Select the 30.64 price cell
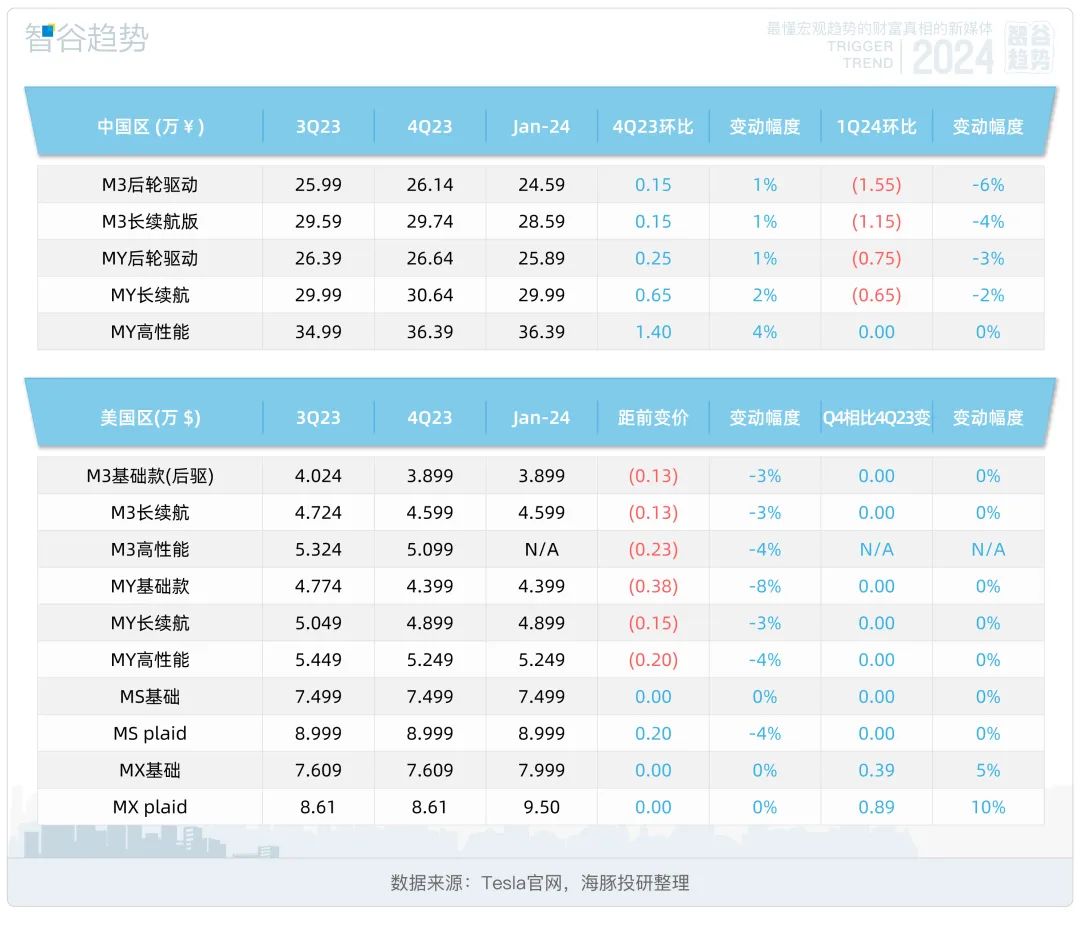The image size is (1080, 932). 430,295
